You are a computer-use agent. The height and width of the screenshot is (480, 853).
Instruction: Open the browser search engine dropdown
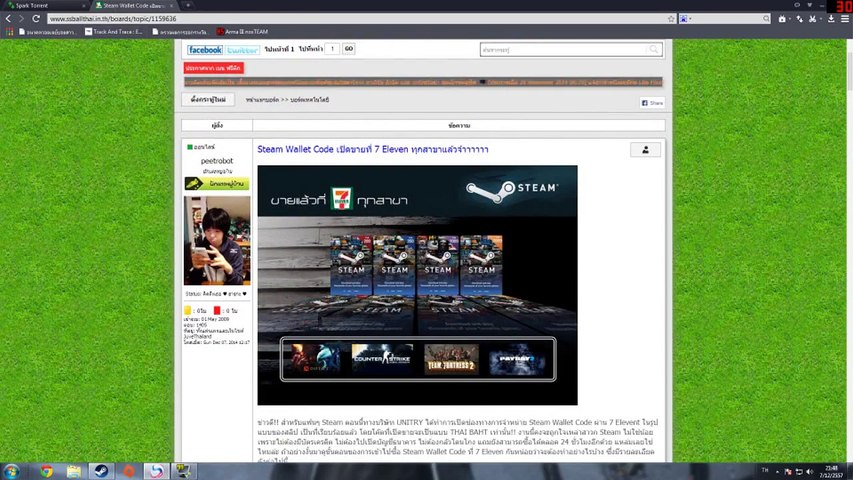pos(686,19)
